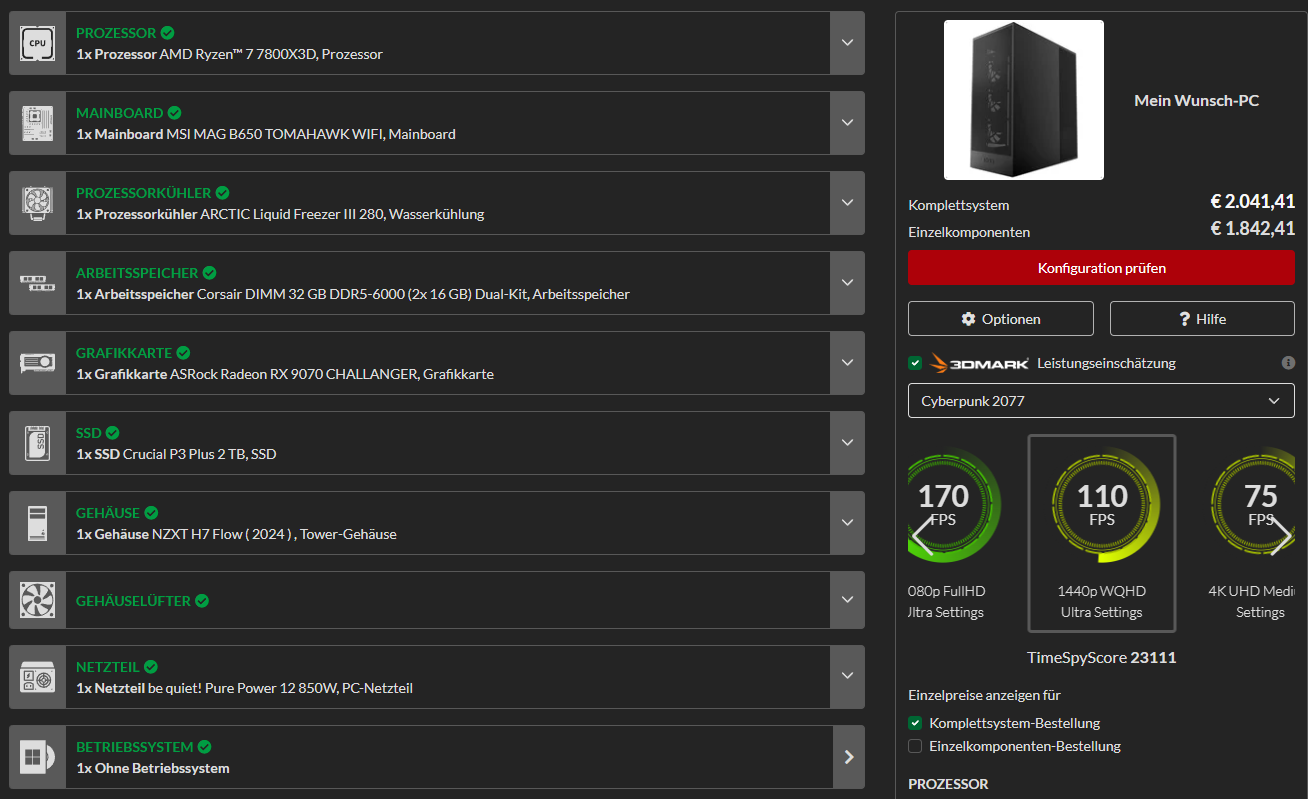Screen dimensions: 1308x799
Task: Click the info icon beside Leistungseinschätzung
Action: [x=1288, y=363]
